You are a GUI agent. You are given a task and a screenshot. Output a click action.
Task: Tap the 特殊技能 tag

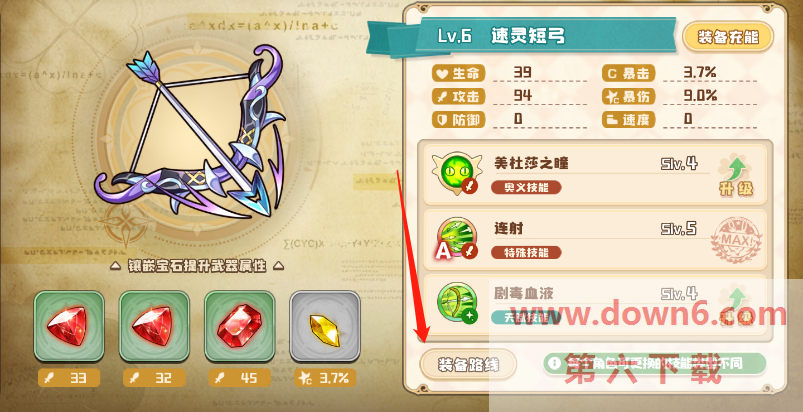(526, 252)
